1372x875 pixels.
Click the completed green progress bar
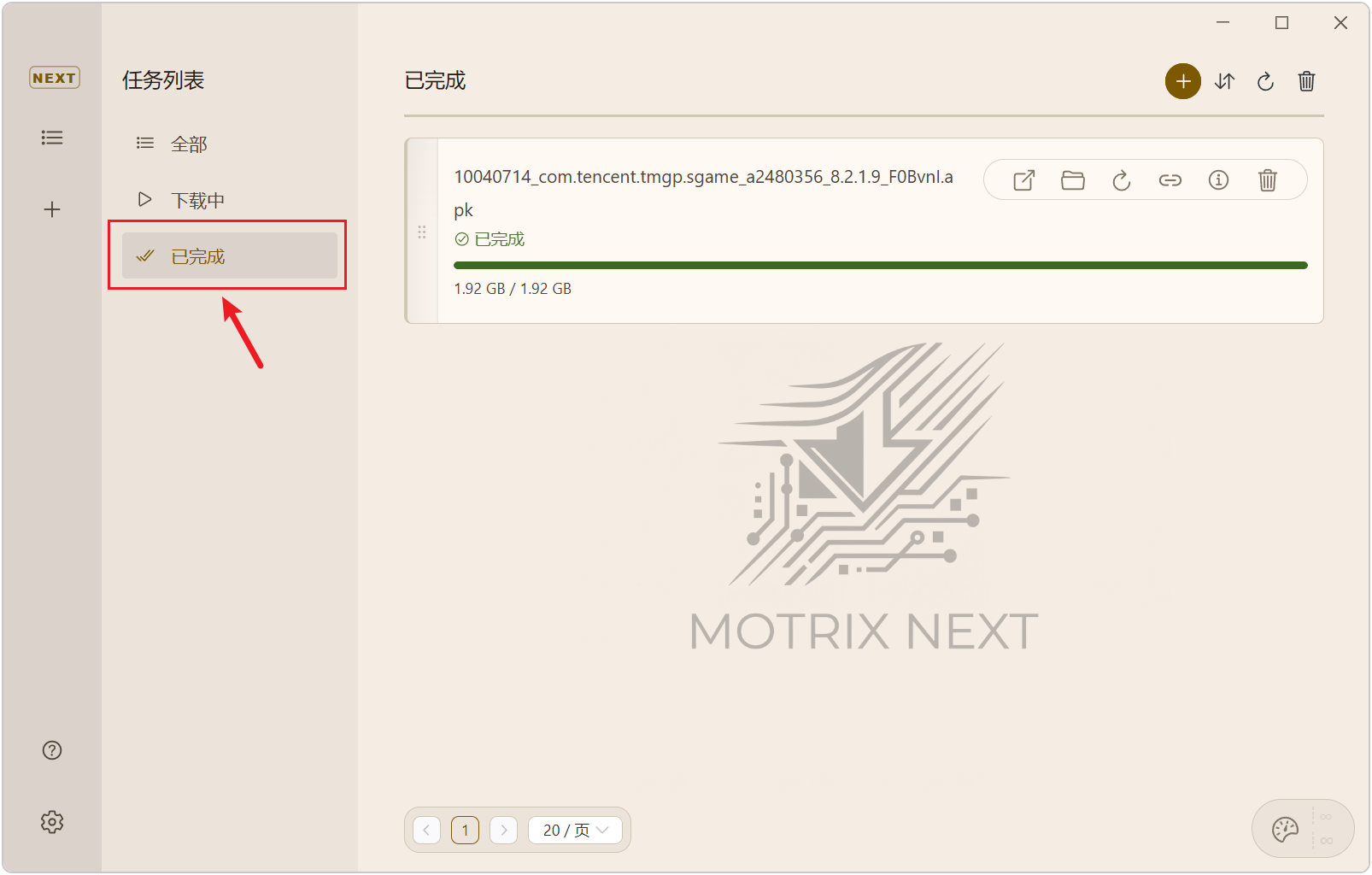[881, 266]
